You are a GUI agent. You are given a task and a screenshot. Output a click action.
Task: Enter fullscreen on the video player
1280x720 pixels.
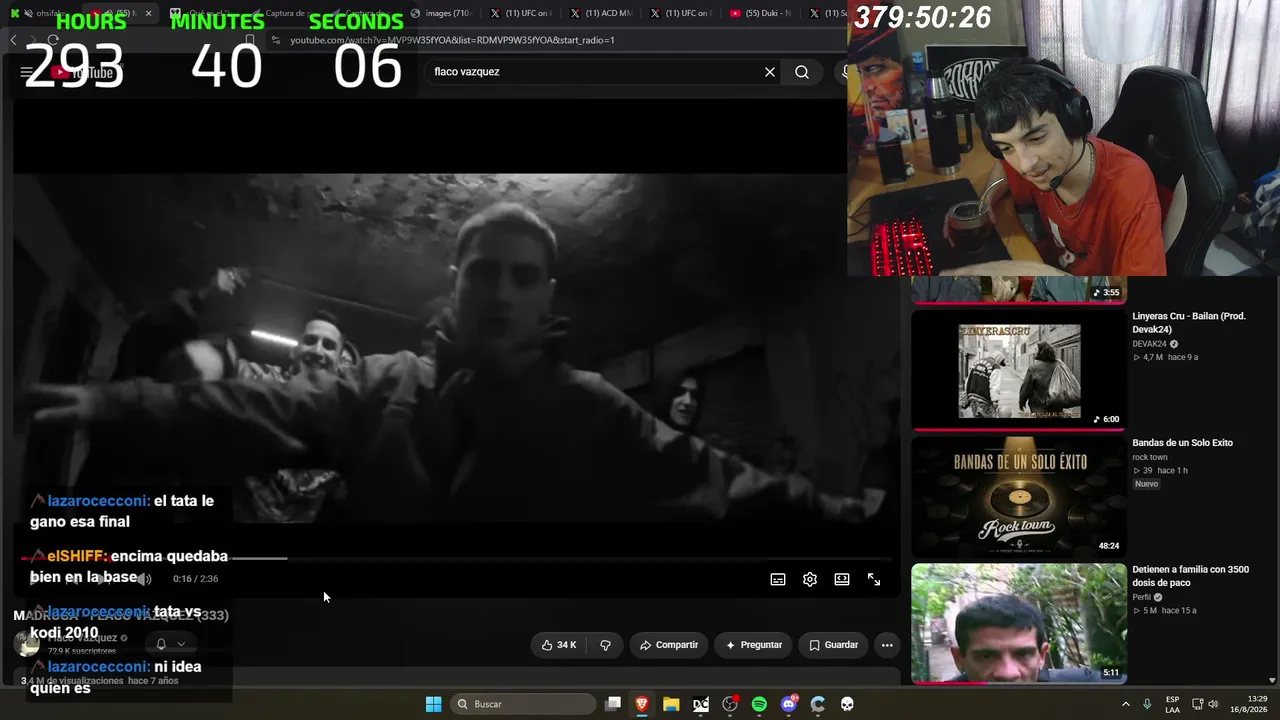(x=874, y=579)
